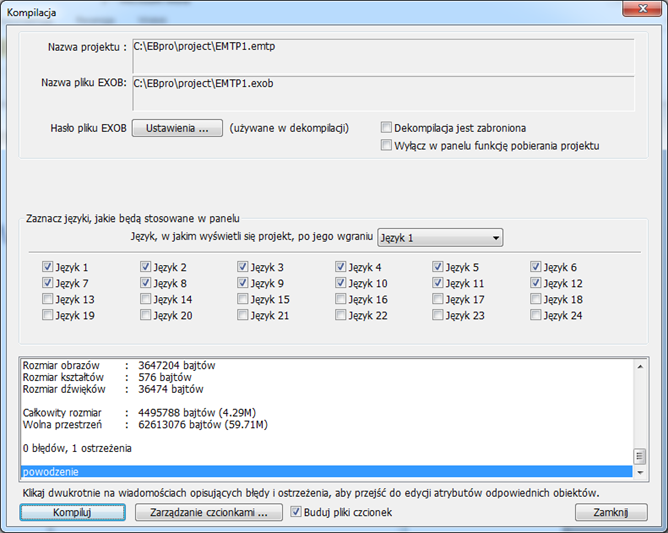The width and height of the screenshot is (668, 533).
Task: Check Język 19 checkbox
Action: point(47,315)
